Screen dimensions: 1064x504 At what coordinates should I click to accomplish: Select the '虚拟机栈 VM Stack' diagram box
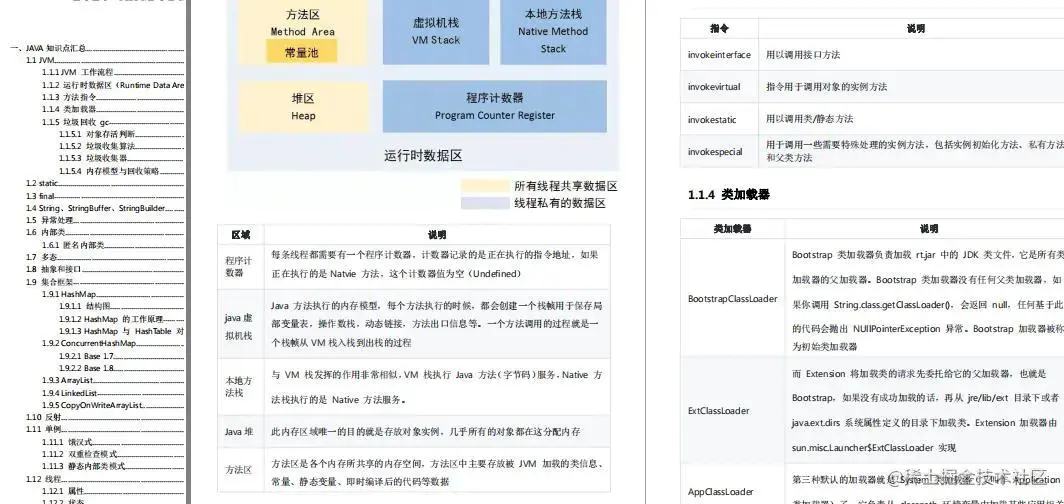click(x=436, y=32)
